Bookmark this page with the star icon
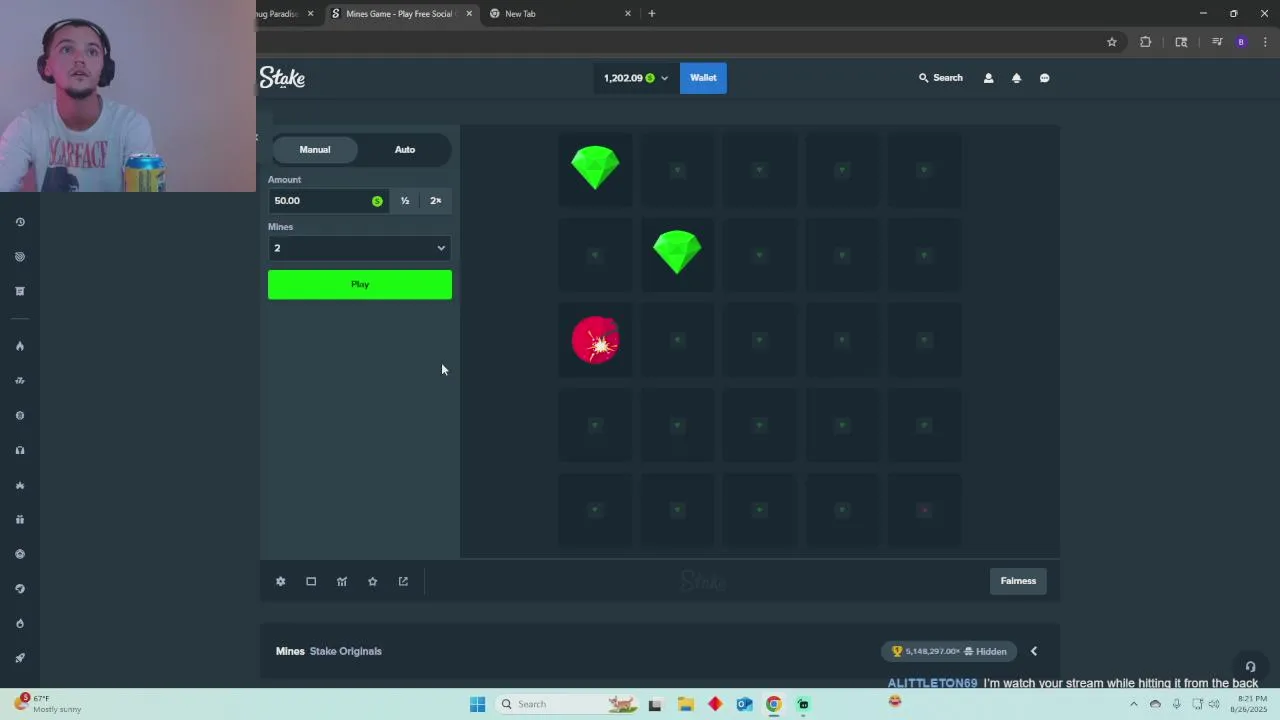 tap(1111, 42)
